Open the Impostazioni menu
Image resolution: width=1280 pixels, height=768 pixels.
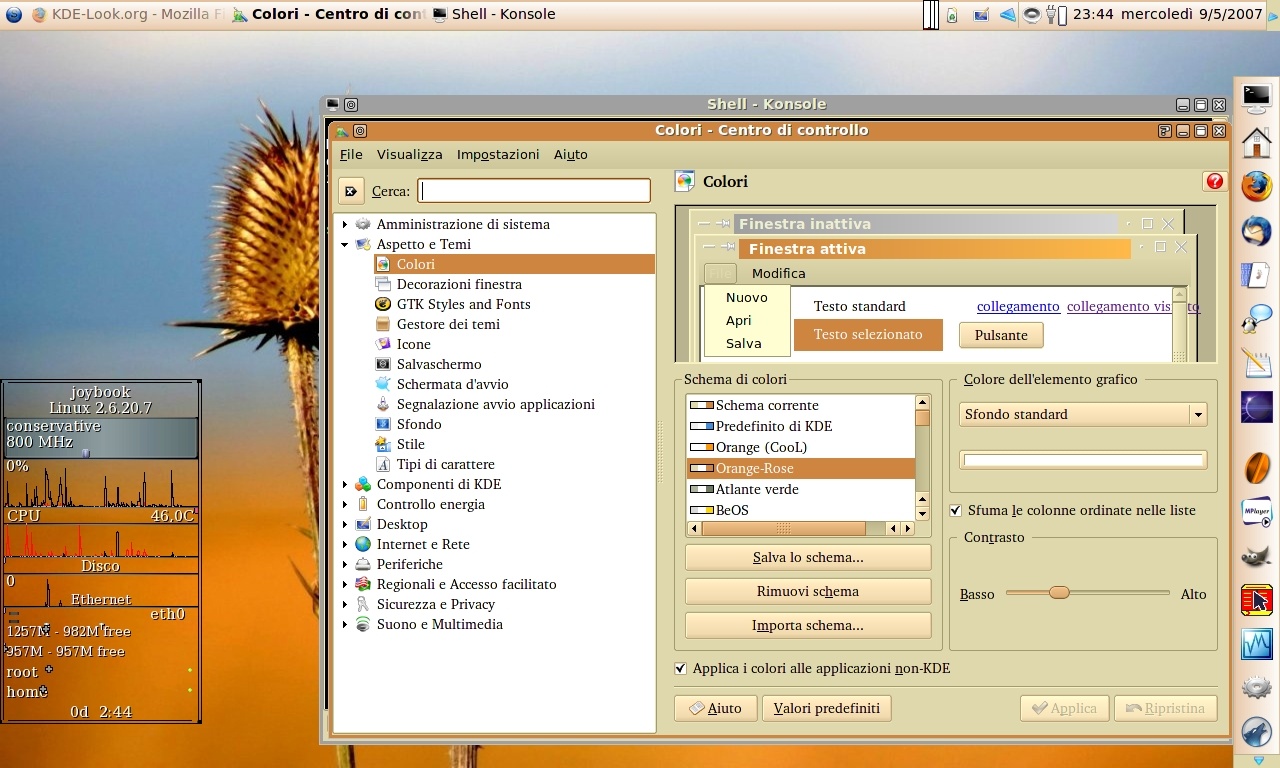tap(498, 154)
